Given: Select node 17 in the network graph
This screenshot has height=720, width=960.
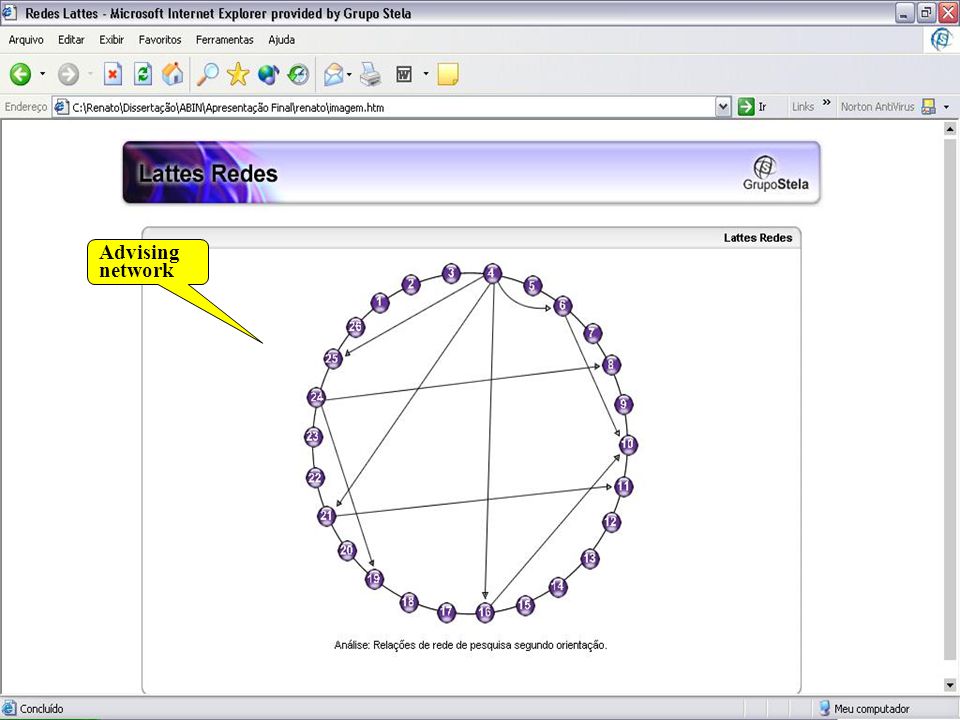Looking at the screenshot, I should point(447,611).
